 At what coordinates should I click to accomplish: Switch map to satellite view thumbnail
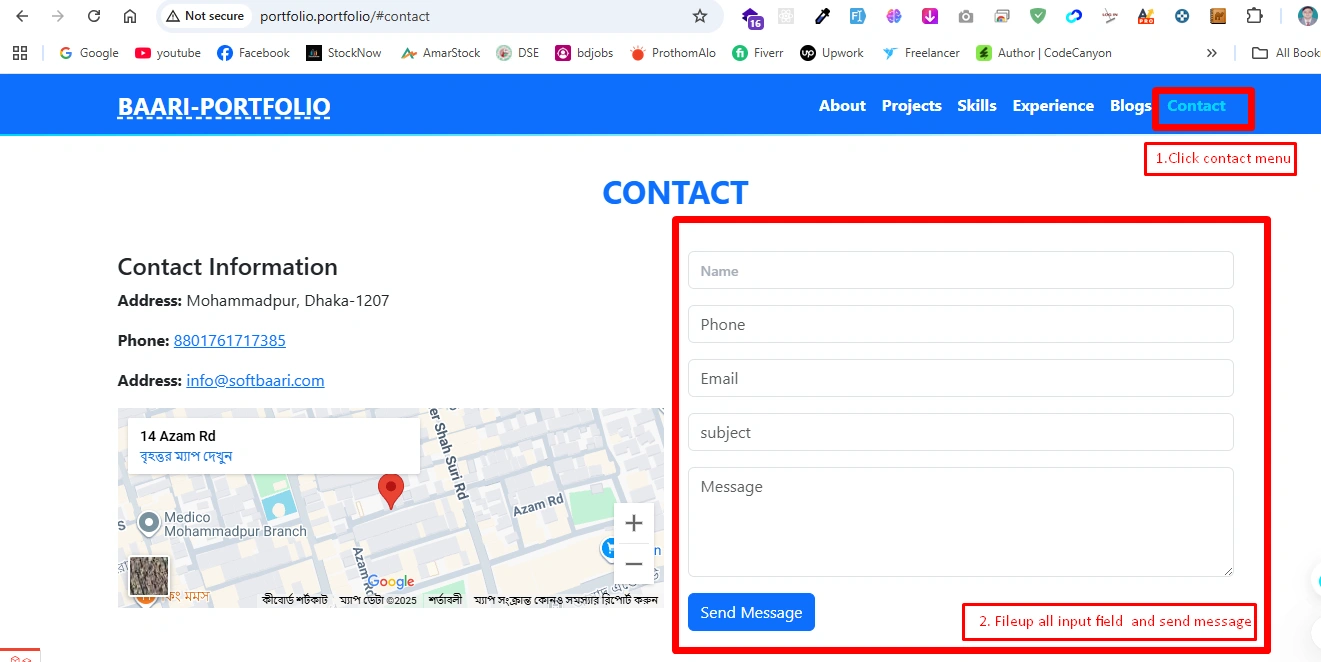(149, 576)
